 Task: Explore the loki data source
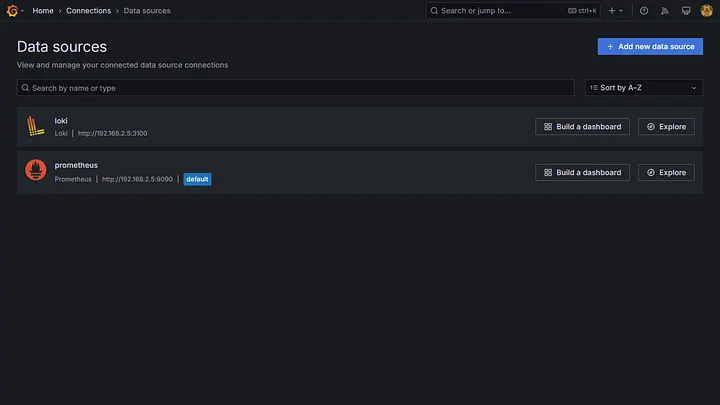666,127
